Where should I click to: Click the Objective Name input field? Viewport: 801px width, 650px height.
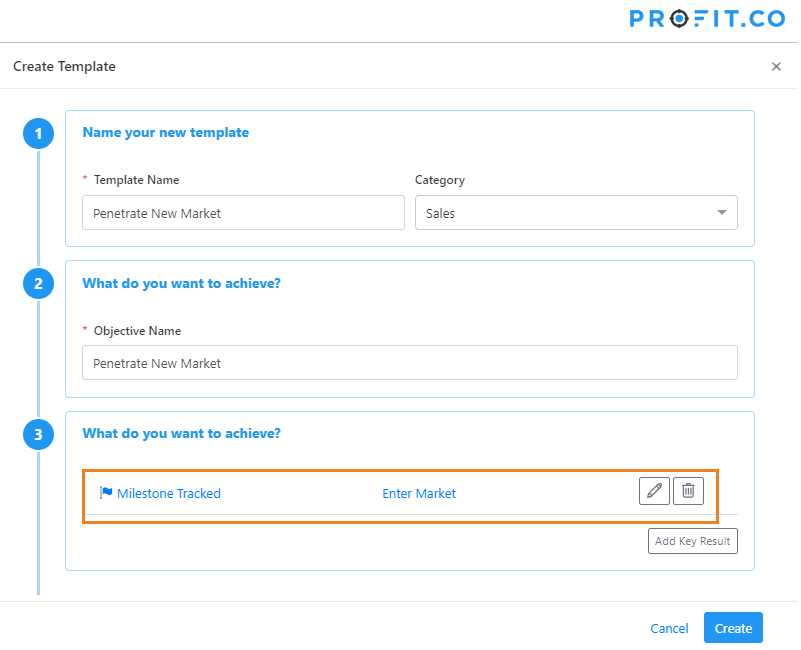click(x=410, y=363)
